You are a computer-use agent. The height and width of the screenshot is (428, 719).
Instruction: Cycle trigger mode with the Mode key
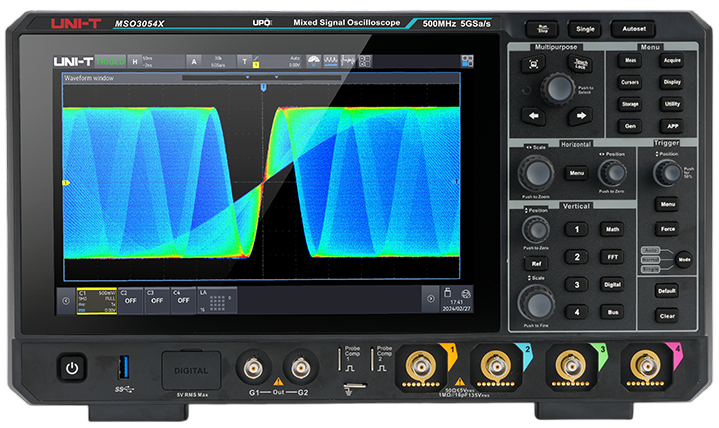(x=684, y=260)
